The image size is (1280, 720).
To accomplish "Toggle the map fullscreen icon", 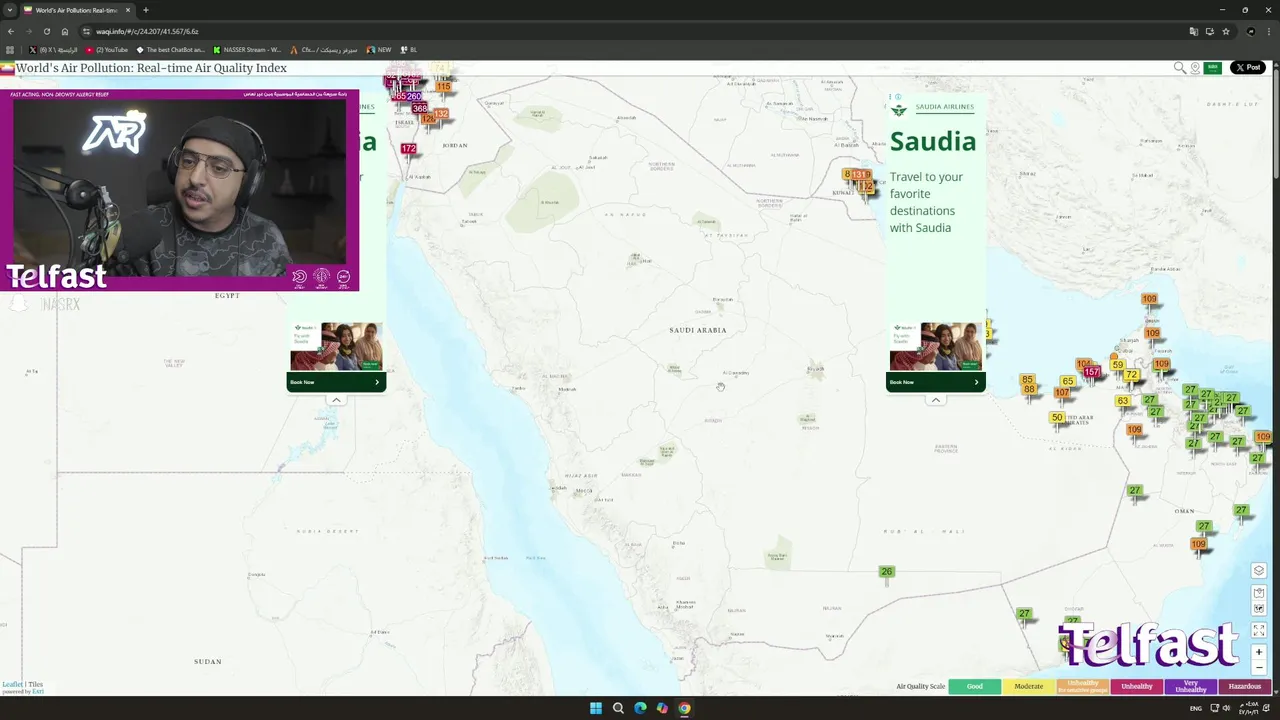I will [x=1259, y=630].
